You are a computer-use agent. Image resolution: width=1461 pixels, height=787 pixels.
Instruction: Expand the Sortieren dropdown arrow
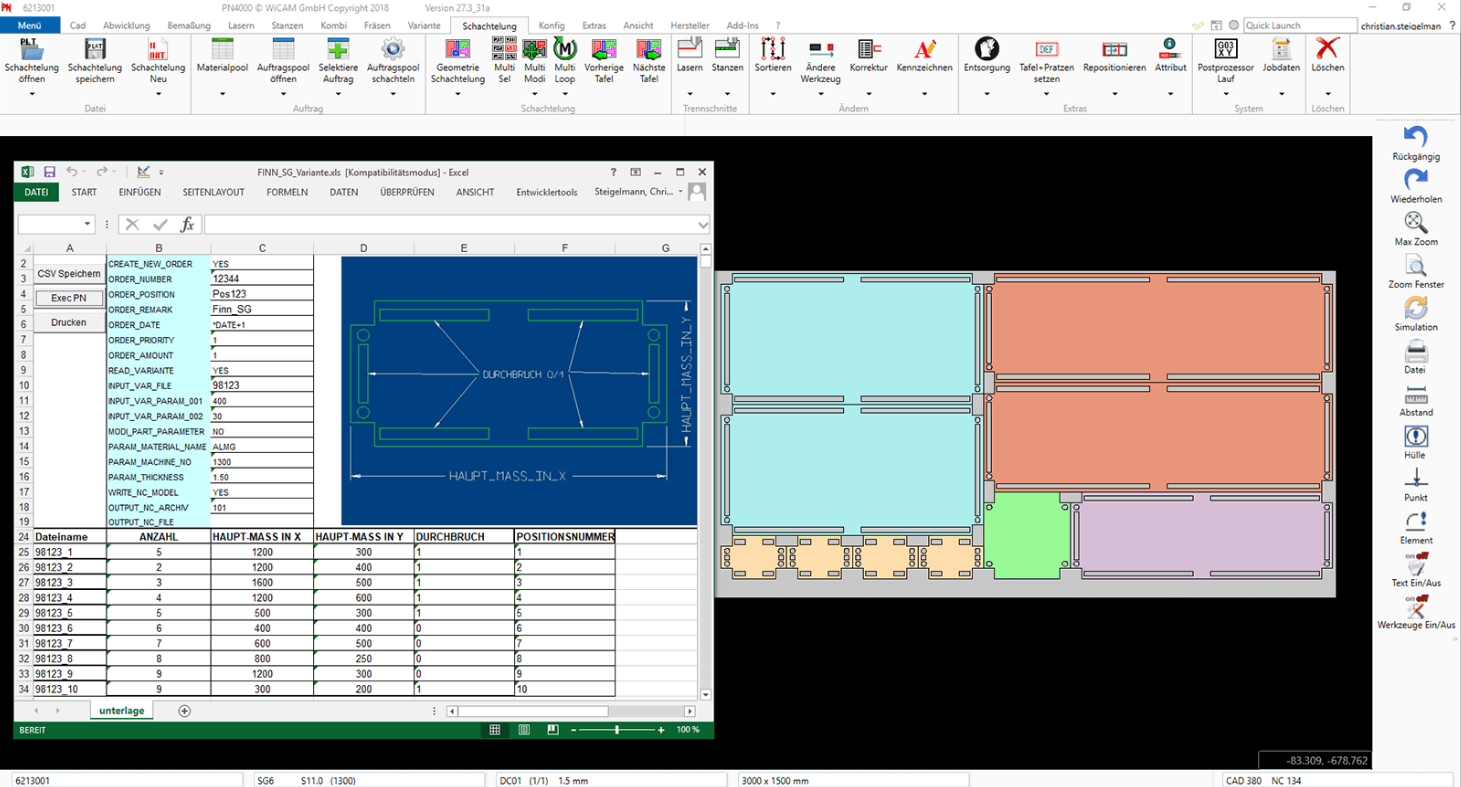(773, 95)
